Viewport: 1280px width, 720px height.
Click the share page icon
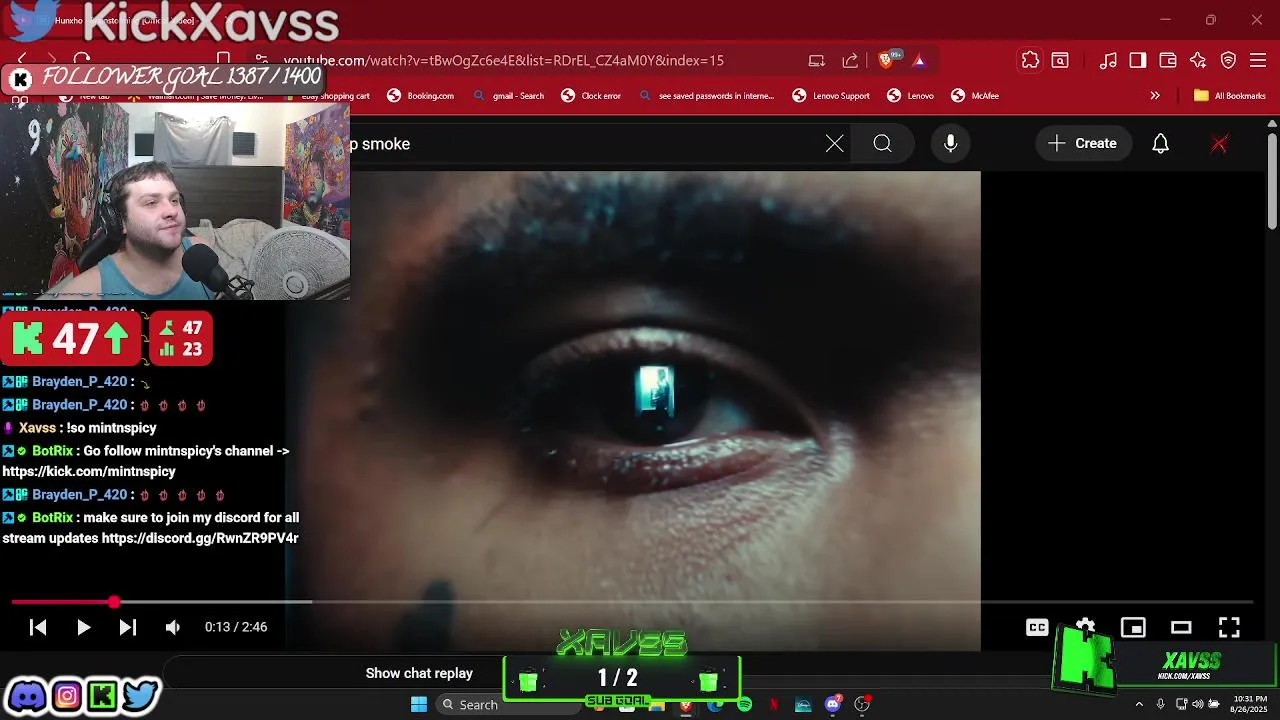850,60
